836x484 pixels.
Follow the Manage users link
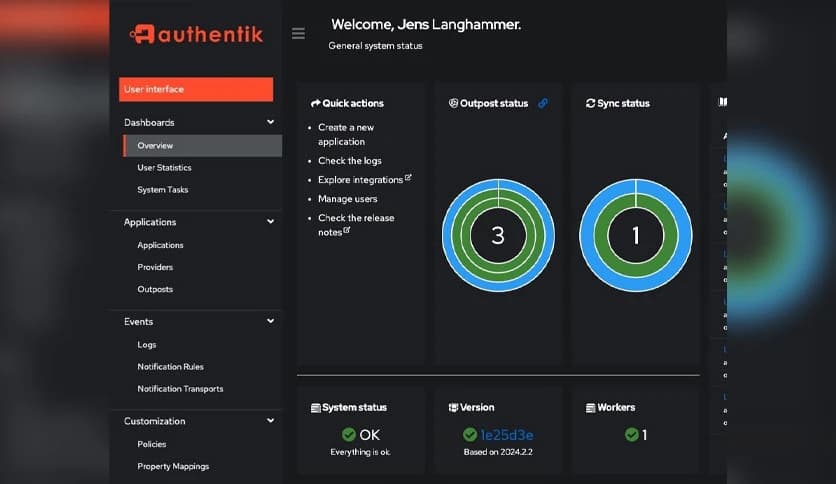pyautogui.click(x=348, y=199)
